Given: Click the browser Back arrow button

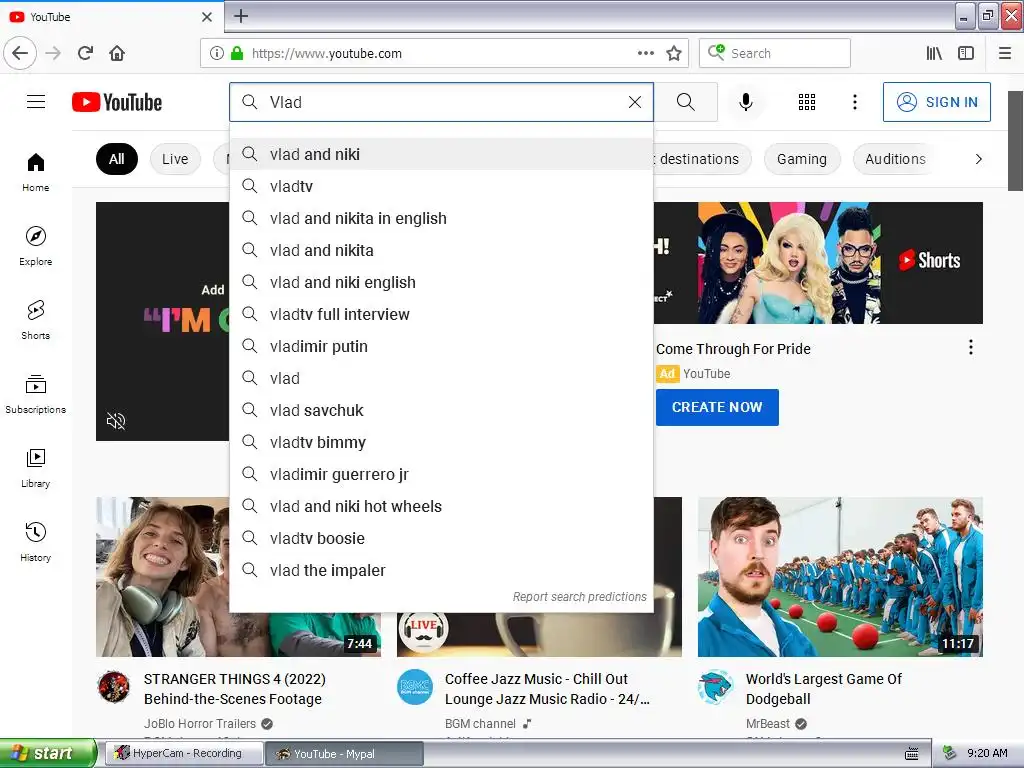Looking at the screenshot, I should (20, 53).
